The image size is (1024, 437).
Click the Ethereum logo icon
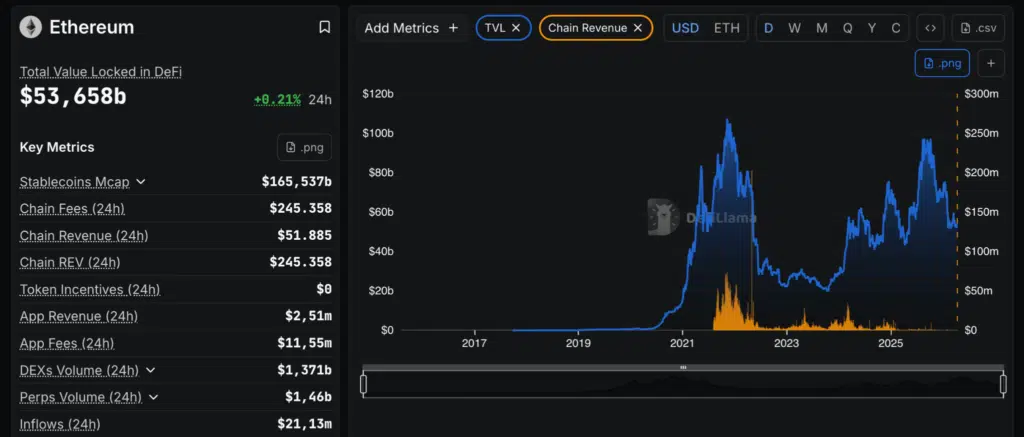pos(30,27)
